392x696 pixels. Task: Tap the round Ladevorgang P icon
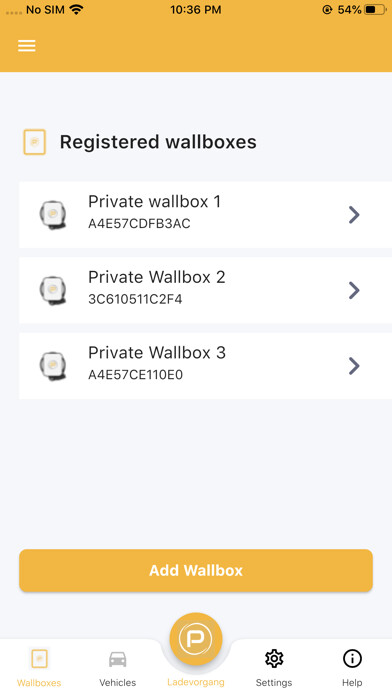(196, 638)
